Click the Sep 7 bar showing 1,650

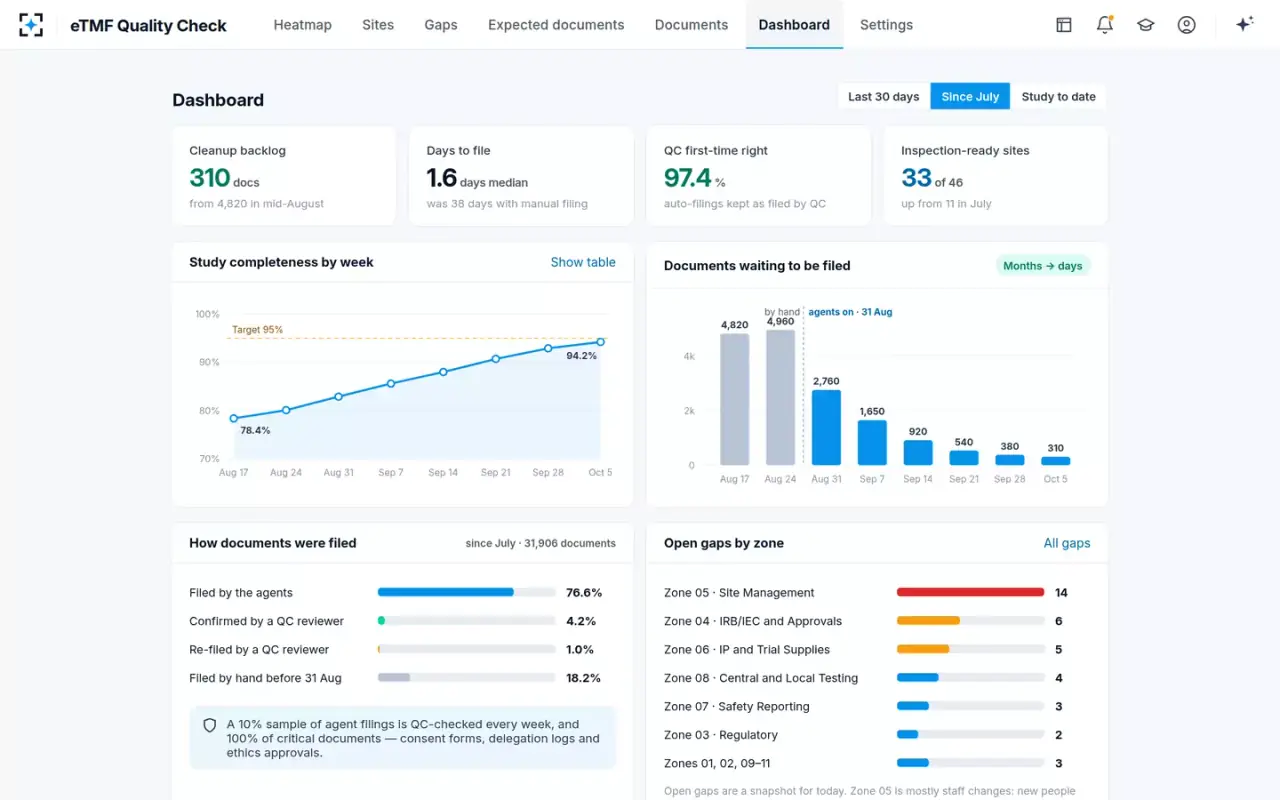[872, 442]
